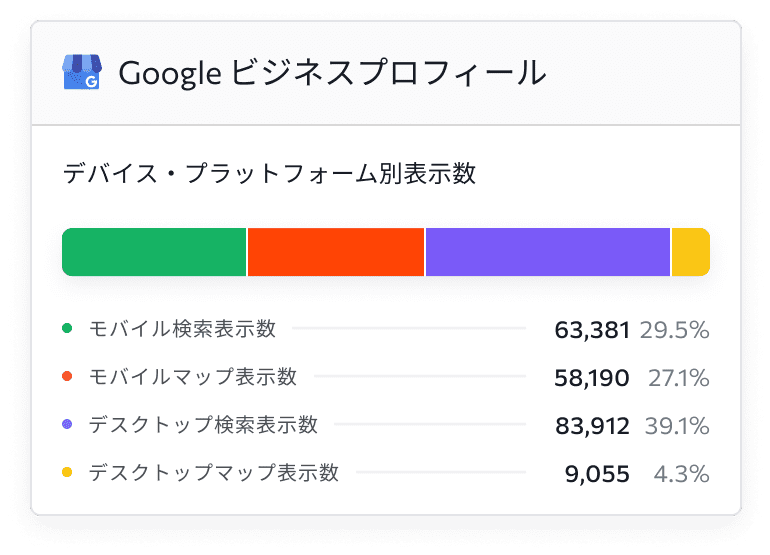This screenshot has height=555, width=770.
Task: Select the yellow bar segment
Action: [x=691, y=252]
